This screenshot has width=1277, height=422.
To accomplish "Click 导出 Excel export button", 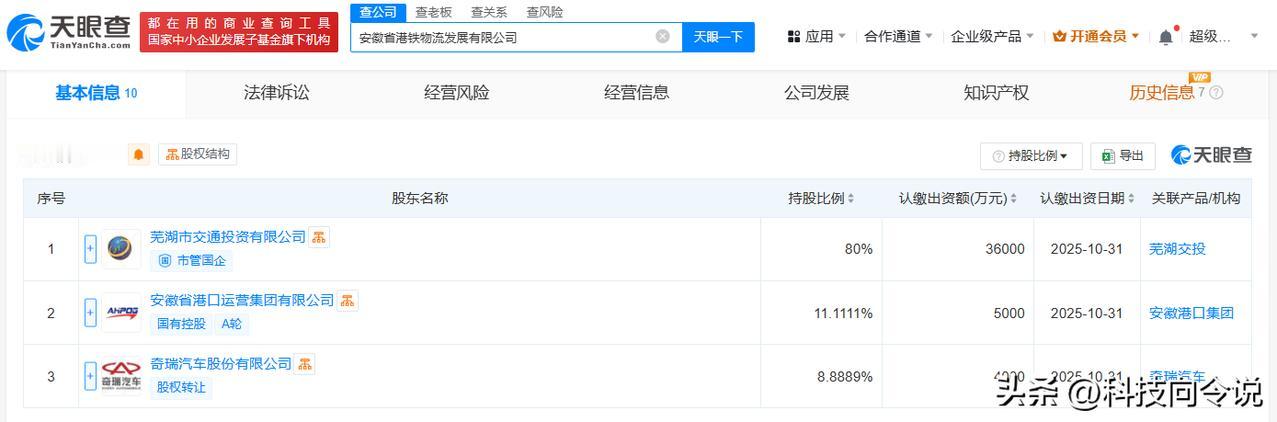I will tap(1122, 156).
